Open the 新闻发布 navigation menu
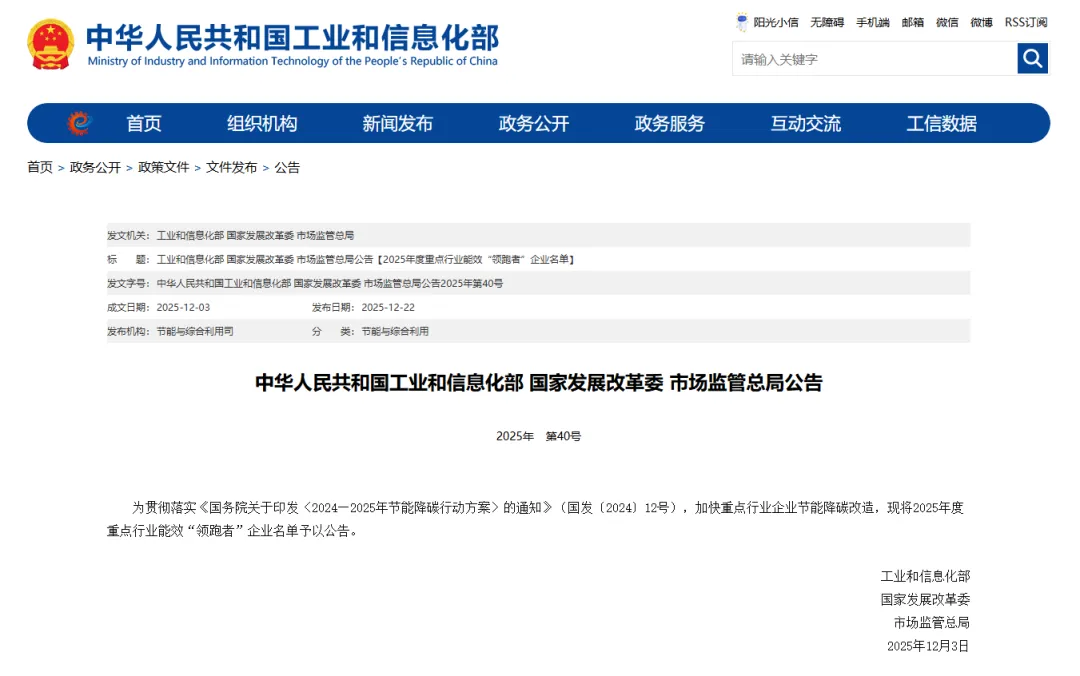The width and height of the screenshot is (1080, 676). coord(397,123)
